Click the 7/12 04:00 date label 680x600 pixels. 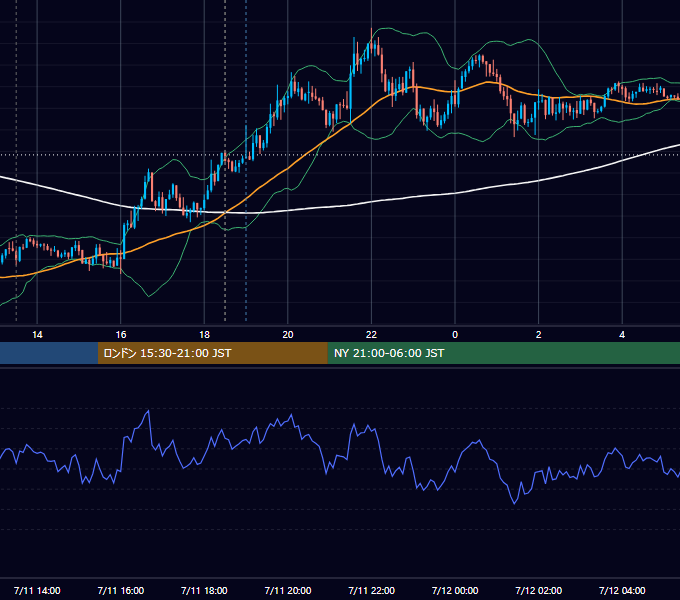coord(622,590)
